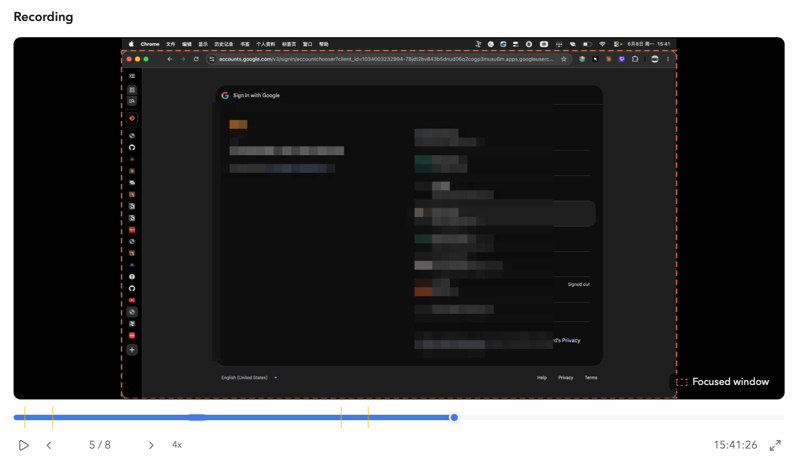Click the orange-highlighted sidebar icon
This screenshot has height=470, width=800.
tap(132, 118)
